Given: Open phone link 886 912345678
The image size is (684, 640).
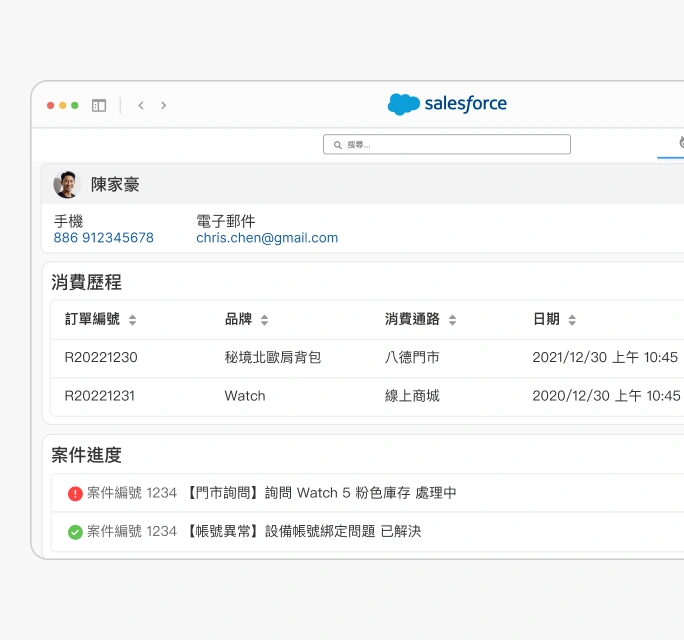Looking at the screenshot, I should (x=103, y=238).
